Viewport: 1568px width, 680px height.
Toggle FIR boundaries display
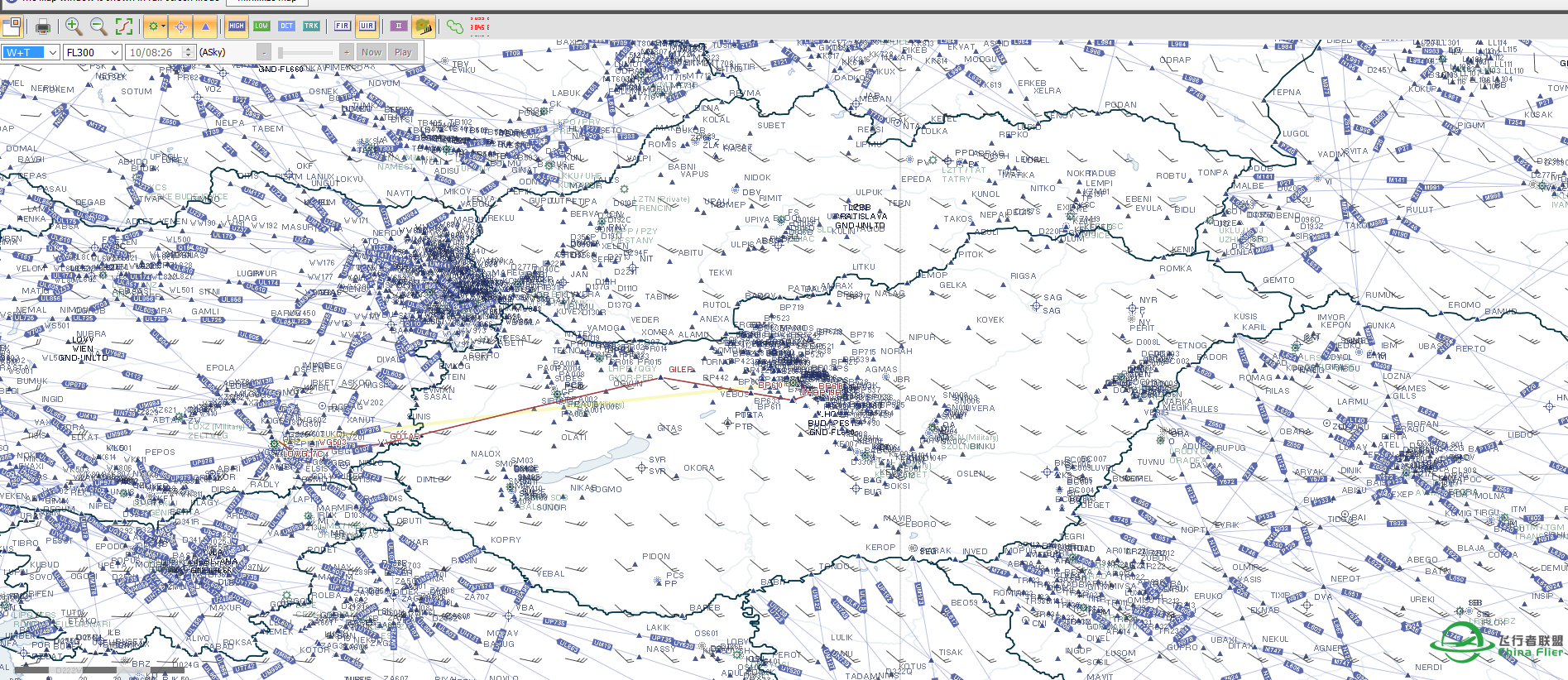[343, 26]
